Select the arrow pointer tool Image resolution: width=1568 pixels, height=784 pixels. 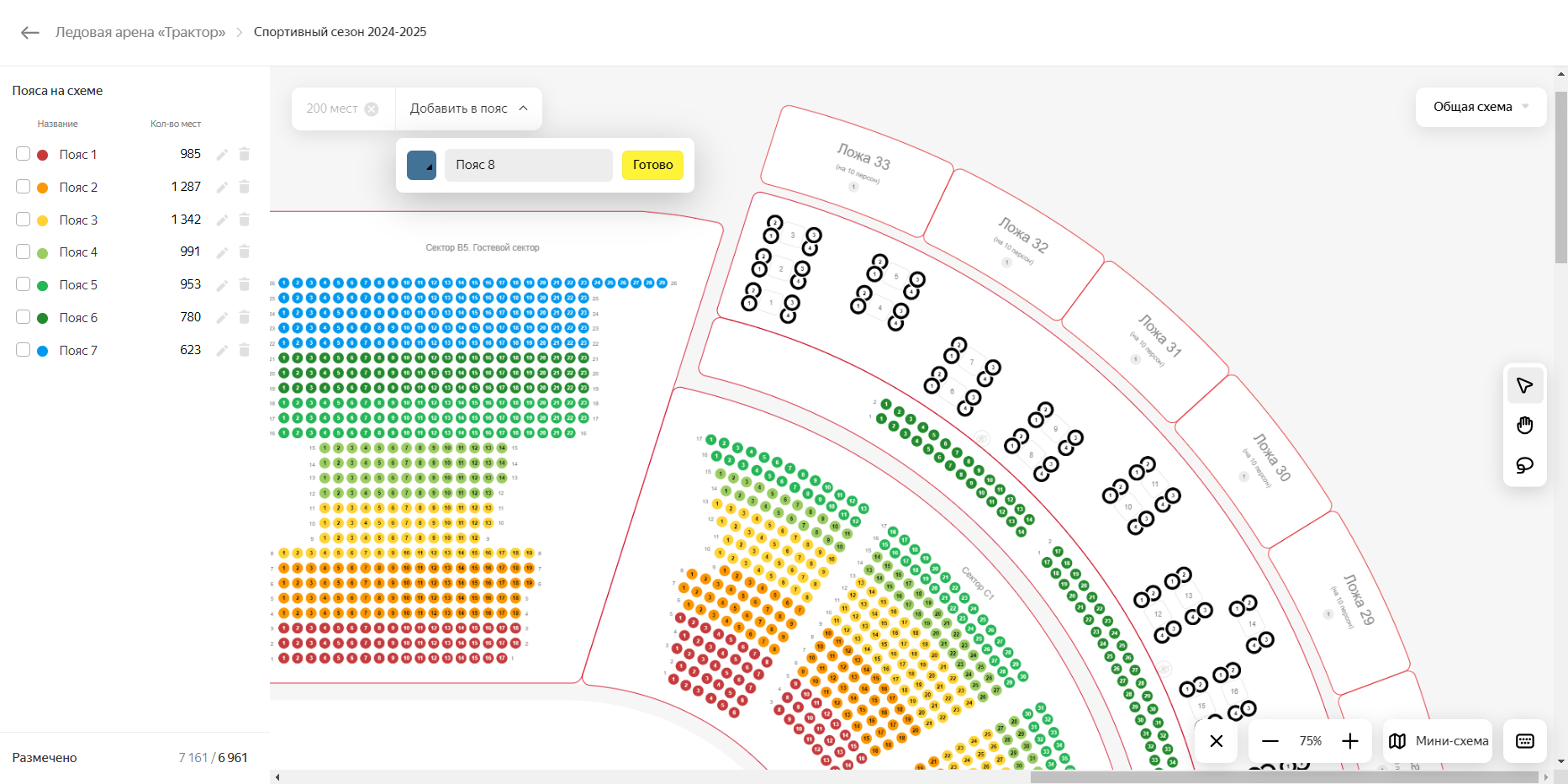(x=1524, y=386)
